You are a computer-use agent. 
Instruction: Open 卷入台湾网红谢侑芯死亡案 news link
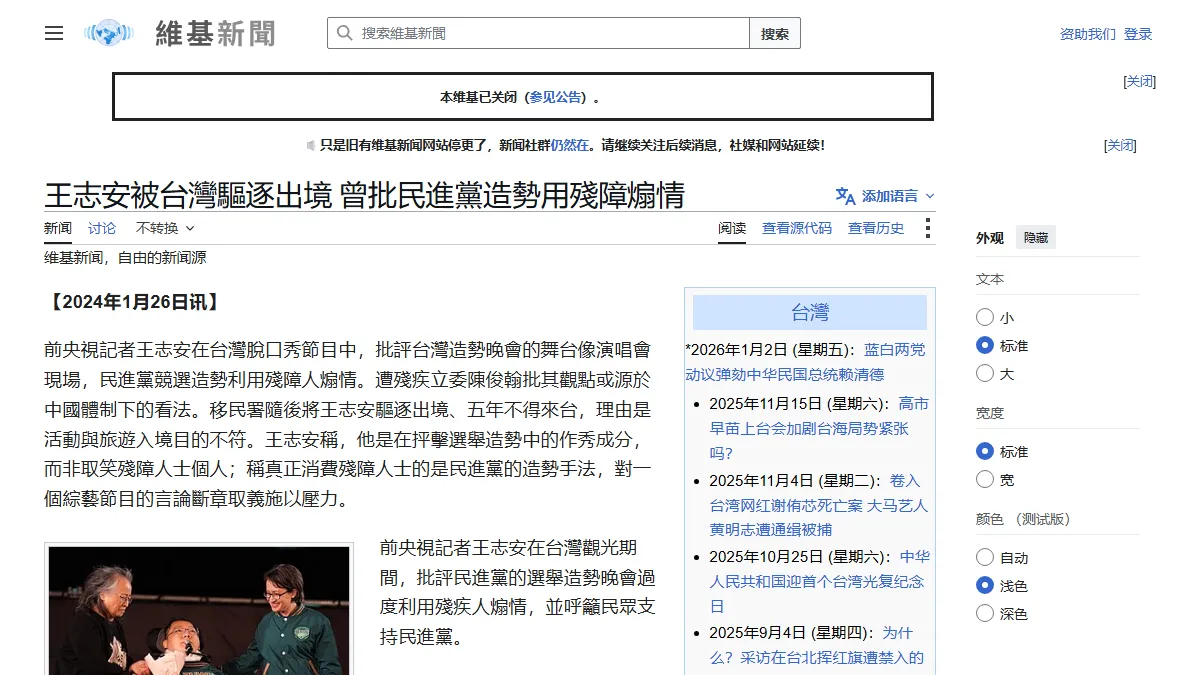click(818, 505)
